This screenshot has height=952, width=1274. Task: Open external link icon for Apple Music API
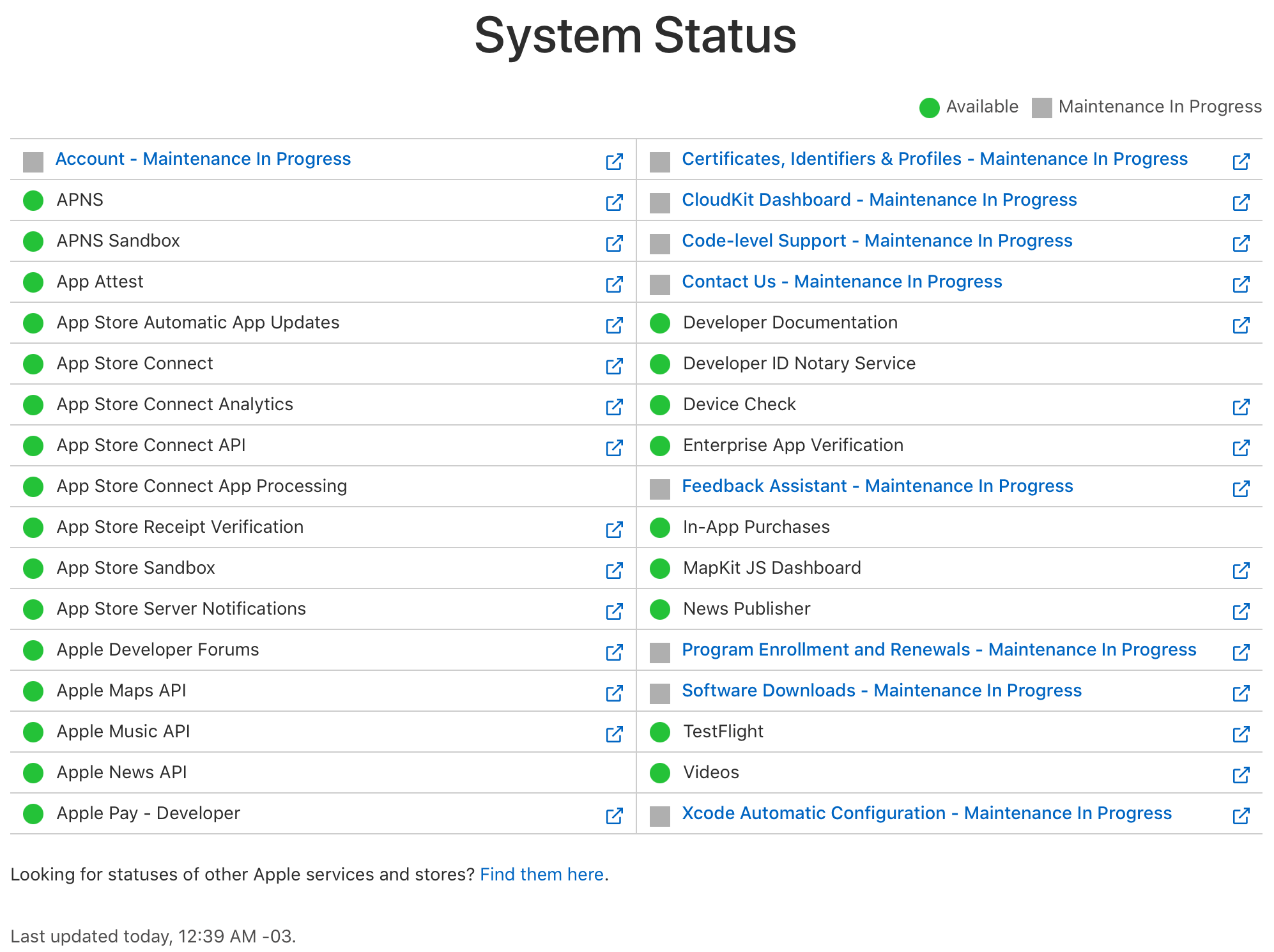click(614, 734)
